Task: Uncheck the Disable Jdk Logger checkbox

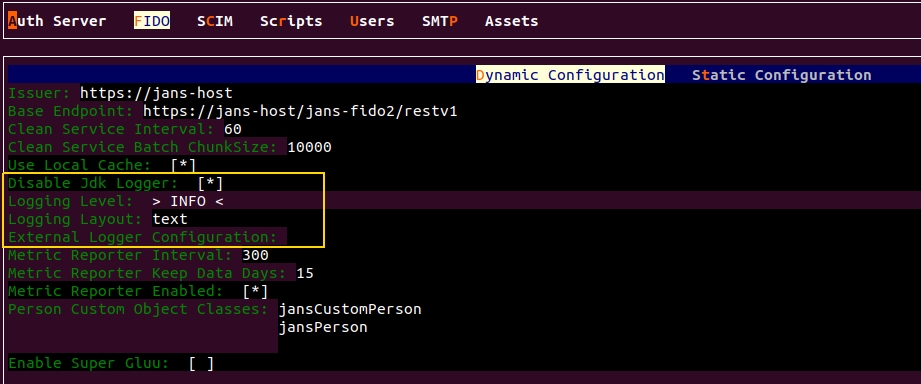Action: pyautogui.click(x=210, y=183)
